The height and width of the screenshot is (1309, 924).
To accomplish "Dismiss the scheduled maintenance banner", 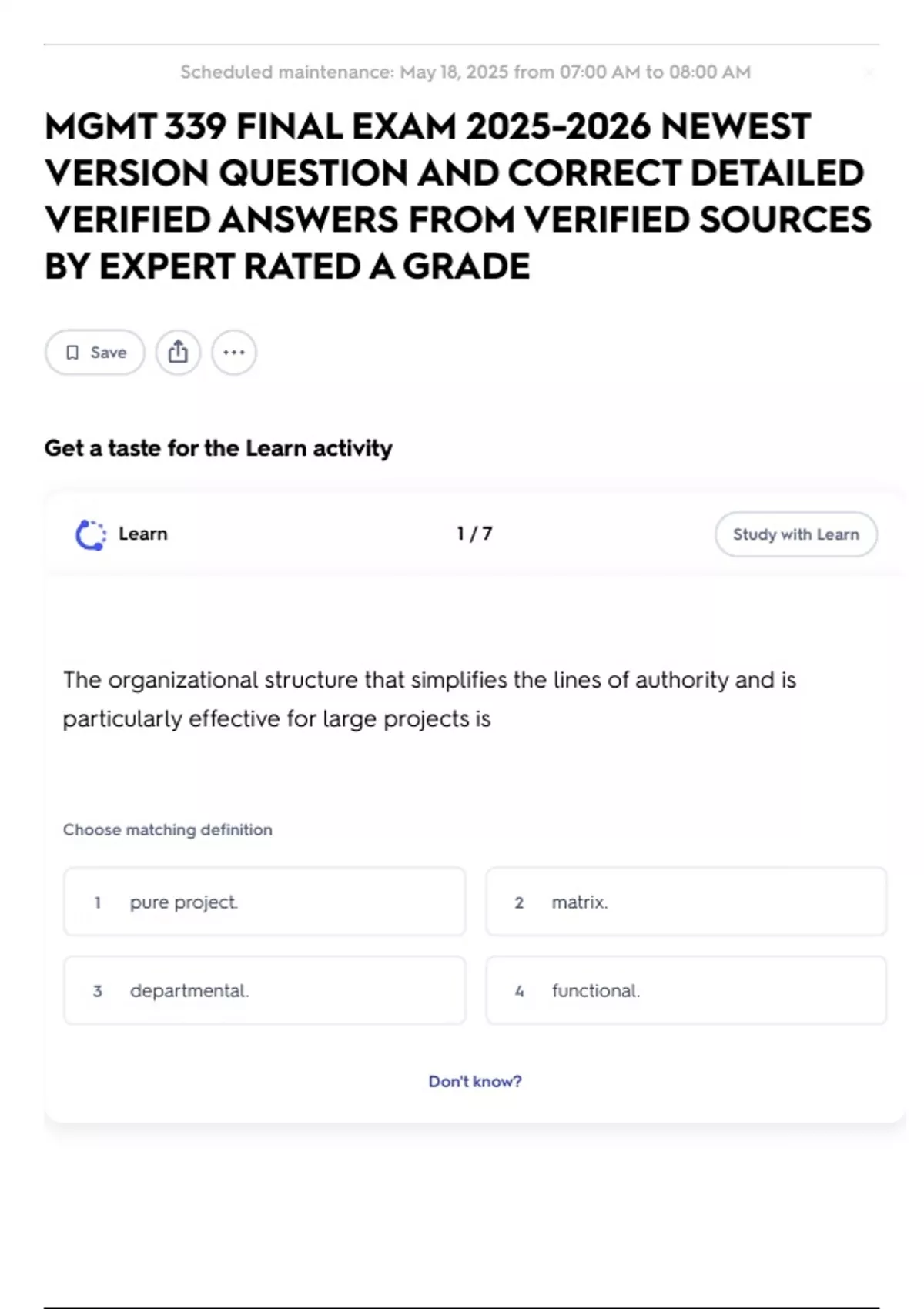I will [x=869, y=72].
